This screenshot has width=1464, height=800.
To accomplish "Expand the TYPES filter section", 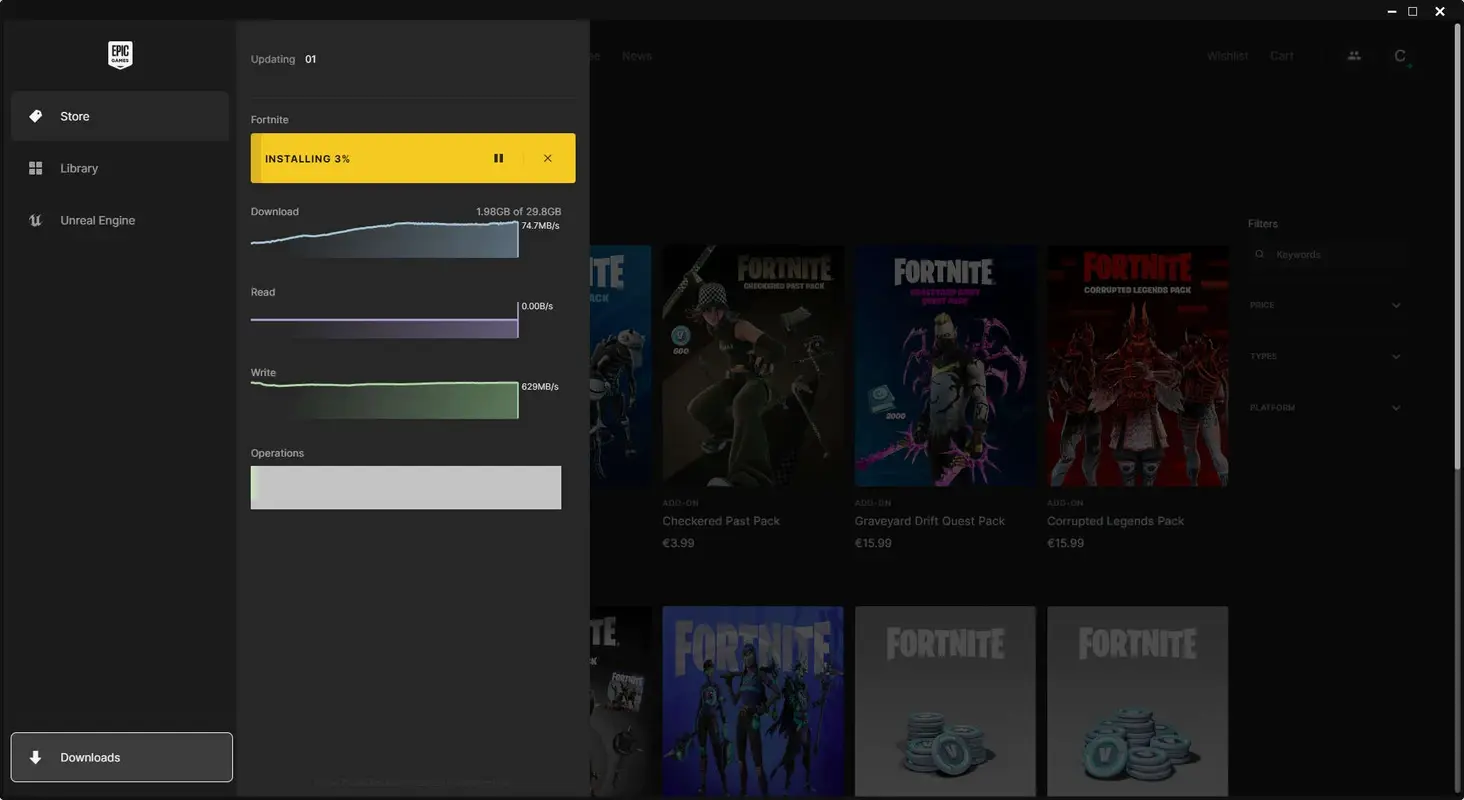I will point(1395,356).
